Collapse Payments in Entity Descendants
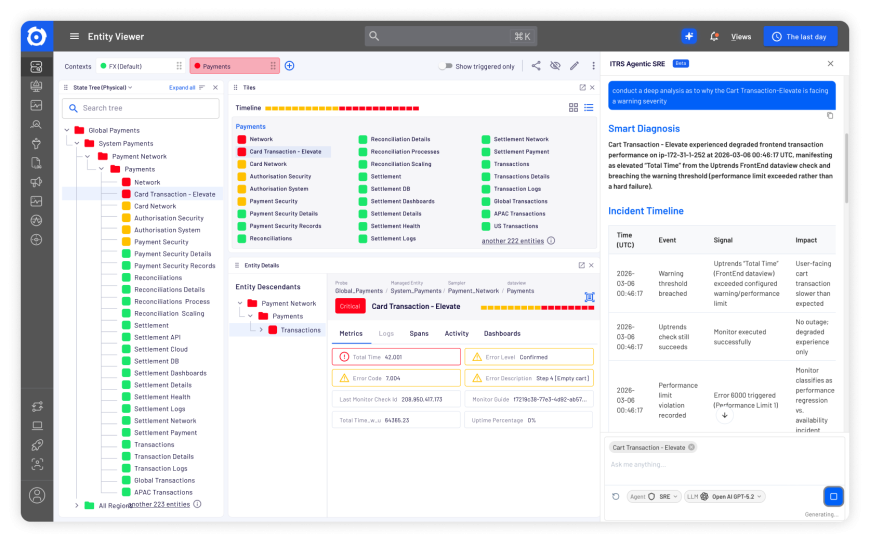Viewport: 870px width, 543px height. tap(251, 316)
